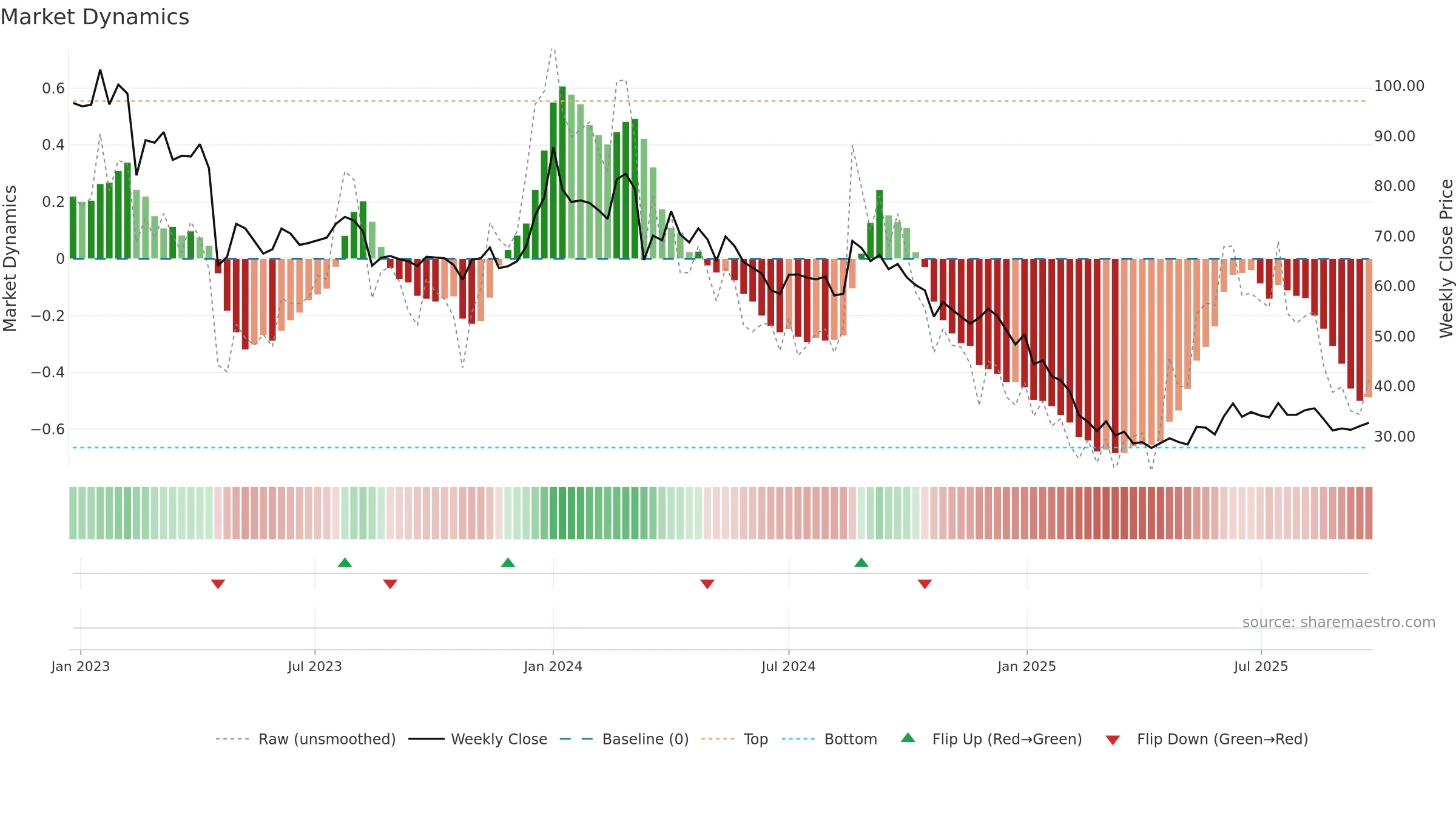Click the 30.00 price axis label
The image size is (1456, 819).
(x=1395, y=436)
